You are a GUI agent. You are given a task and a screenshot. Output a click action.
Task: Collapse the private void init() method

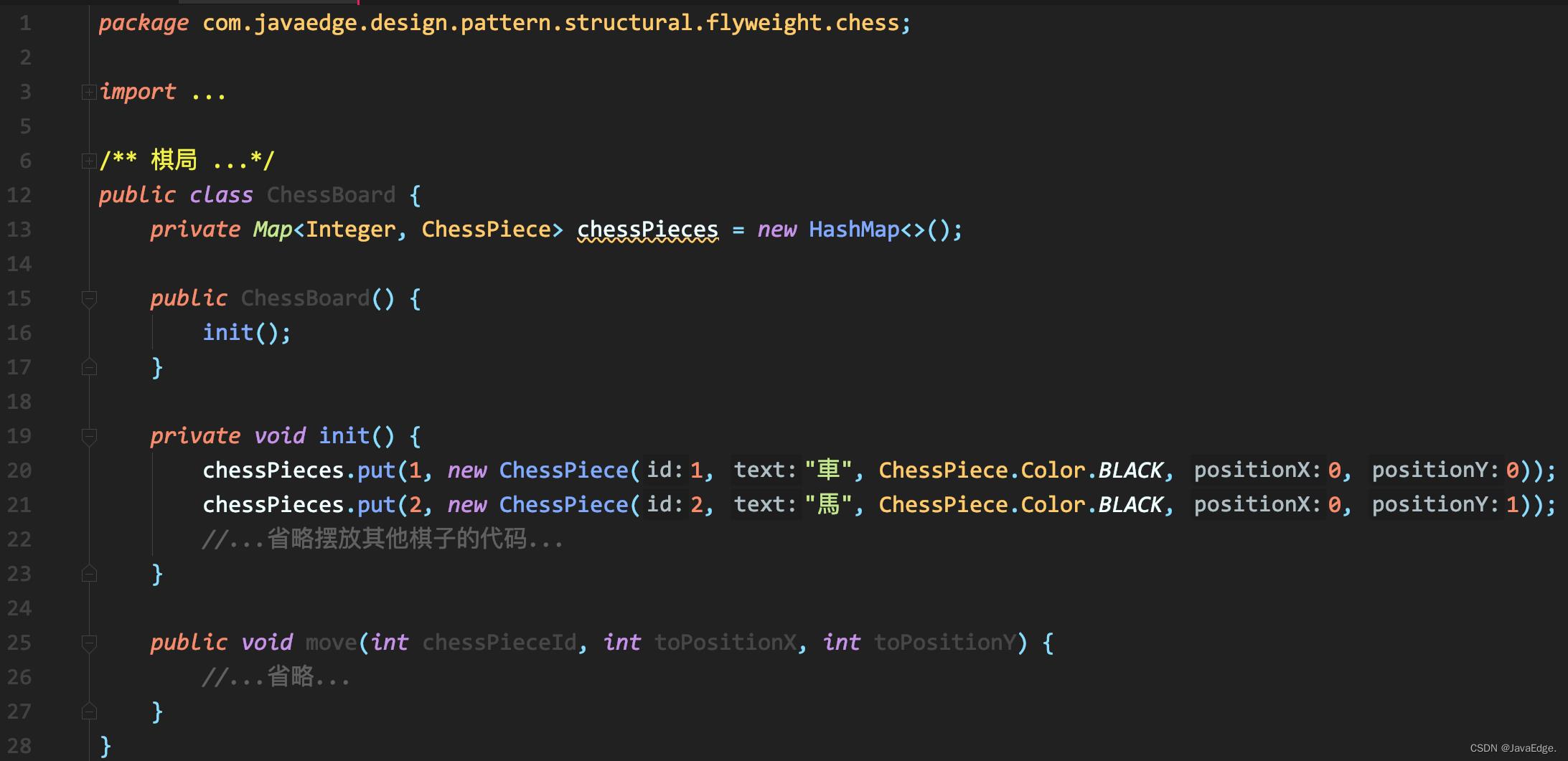click(x=89, y=436)
